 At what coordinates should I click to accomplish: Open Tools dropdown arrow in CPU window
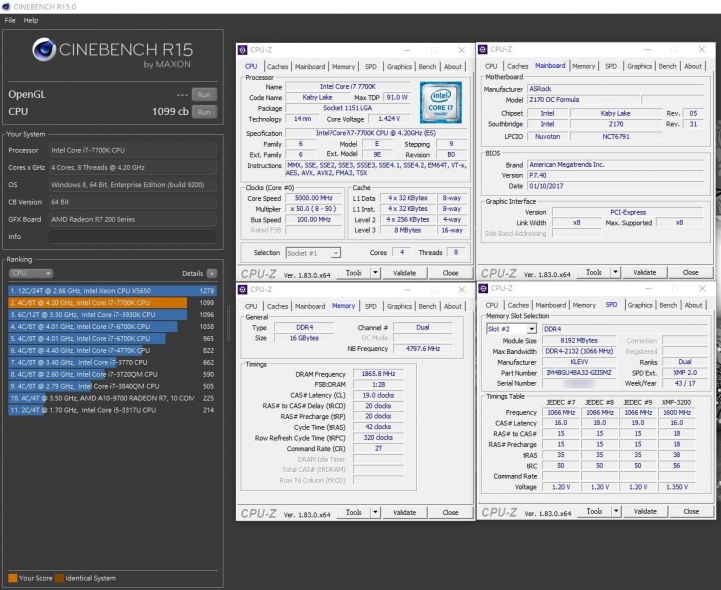pos(375,273)
